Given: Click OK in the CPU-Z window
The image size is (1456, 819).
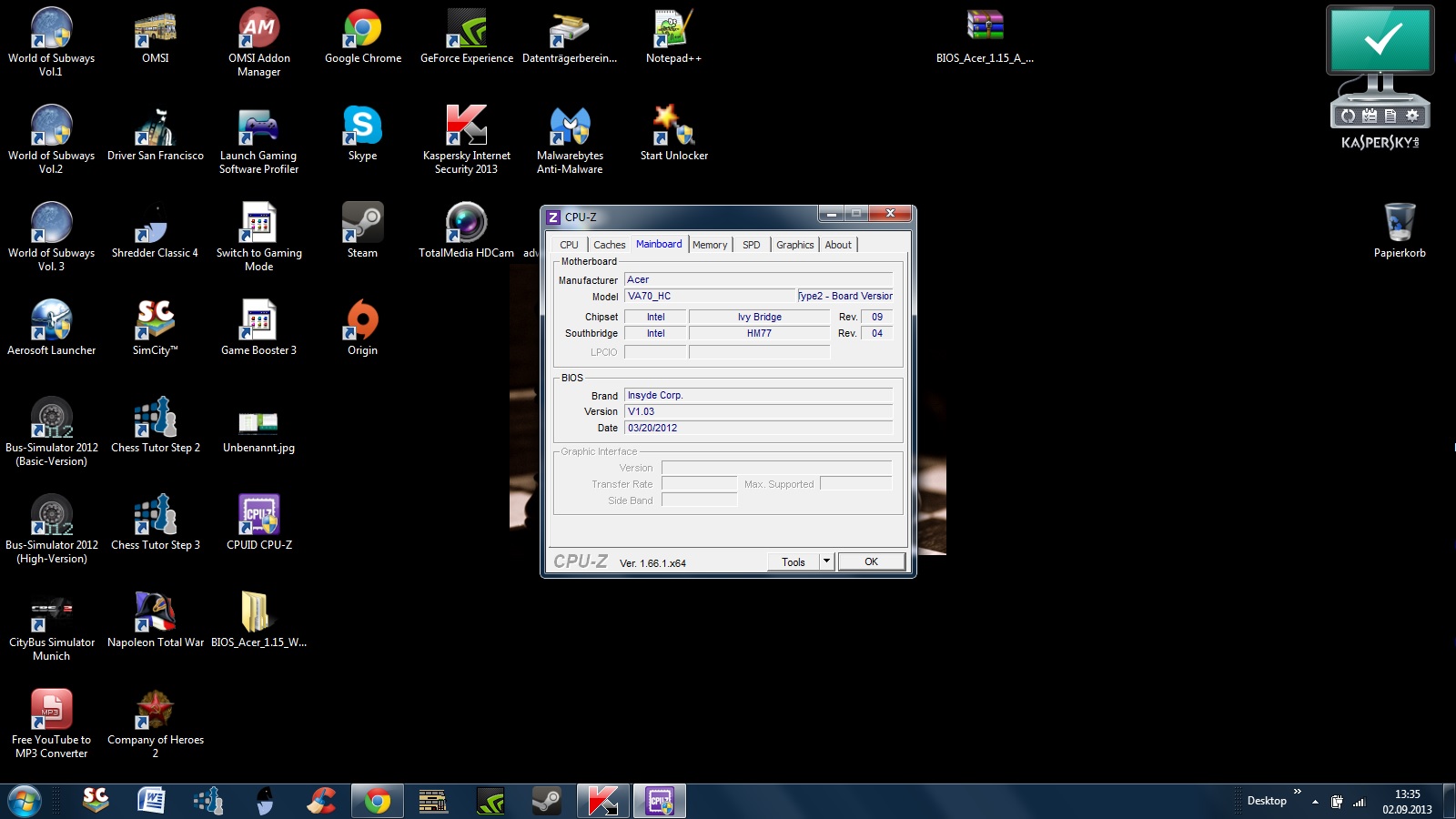Looking at the screenshot, I should pyautogui.click(x=871, y=561).
